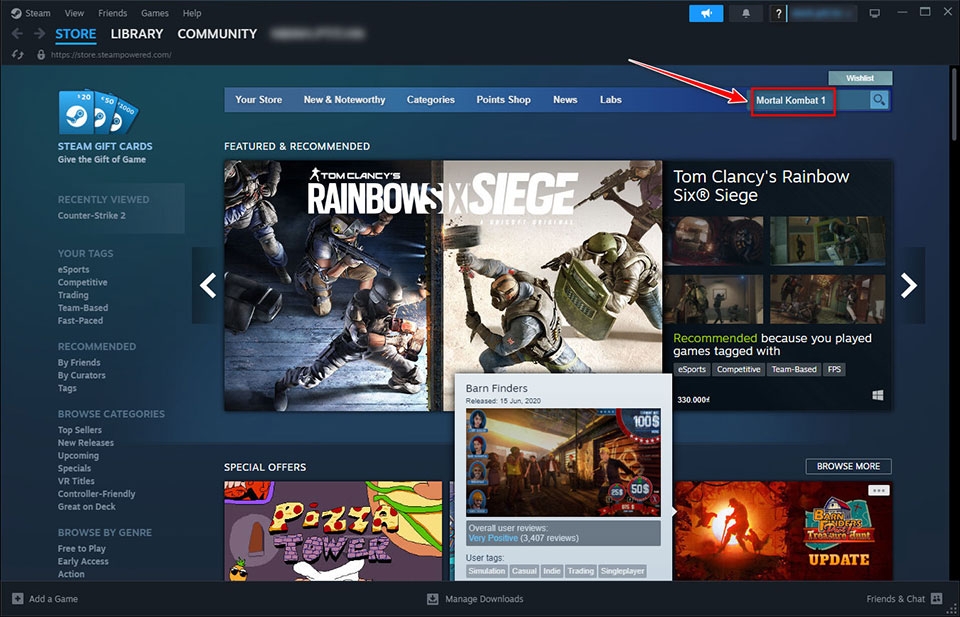Open the eSports tag in Your Tags
The image size is (960, 617).
click(x=73, y=269)
